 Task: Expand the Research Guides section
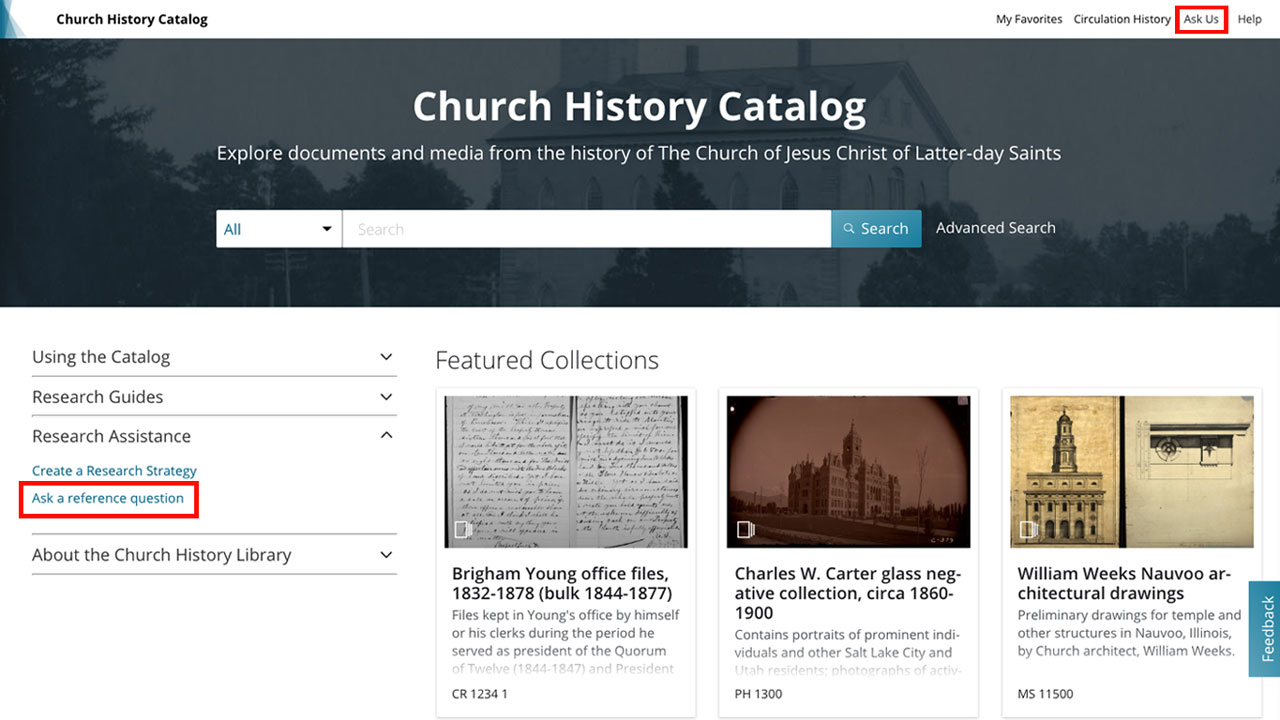coord(214,397)
